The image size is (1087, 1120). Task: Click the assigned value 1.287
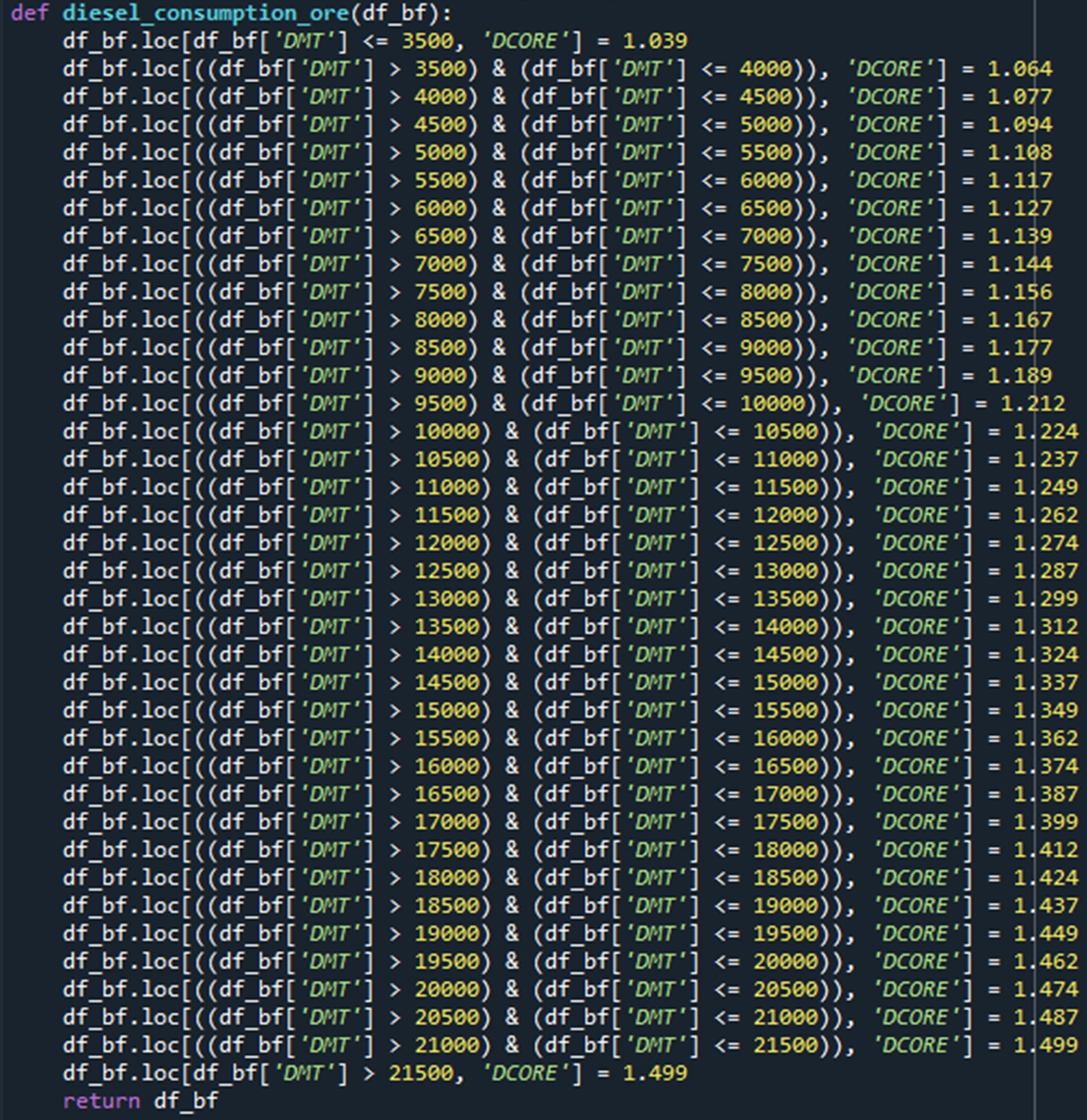pyautogui.click(x=1046, y=571)
